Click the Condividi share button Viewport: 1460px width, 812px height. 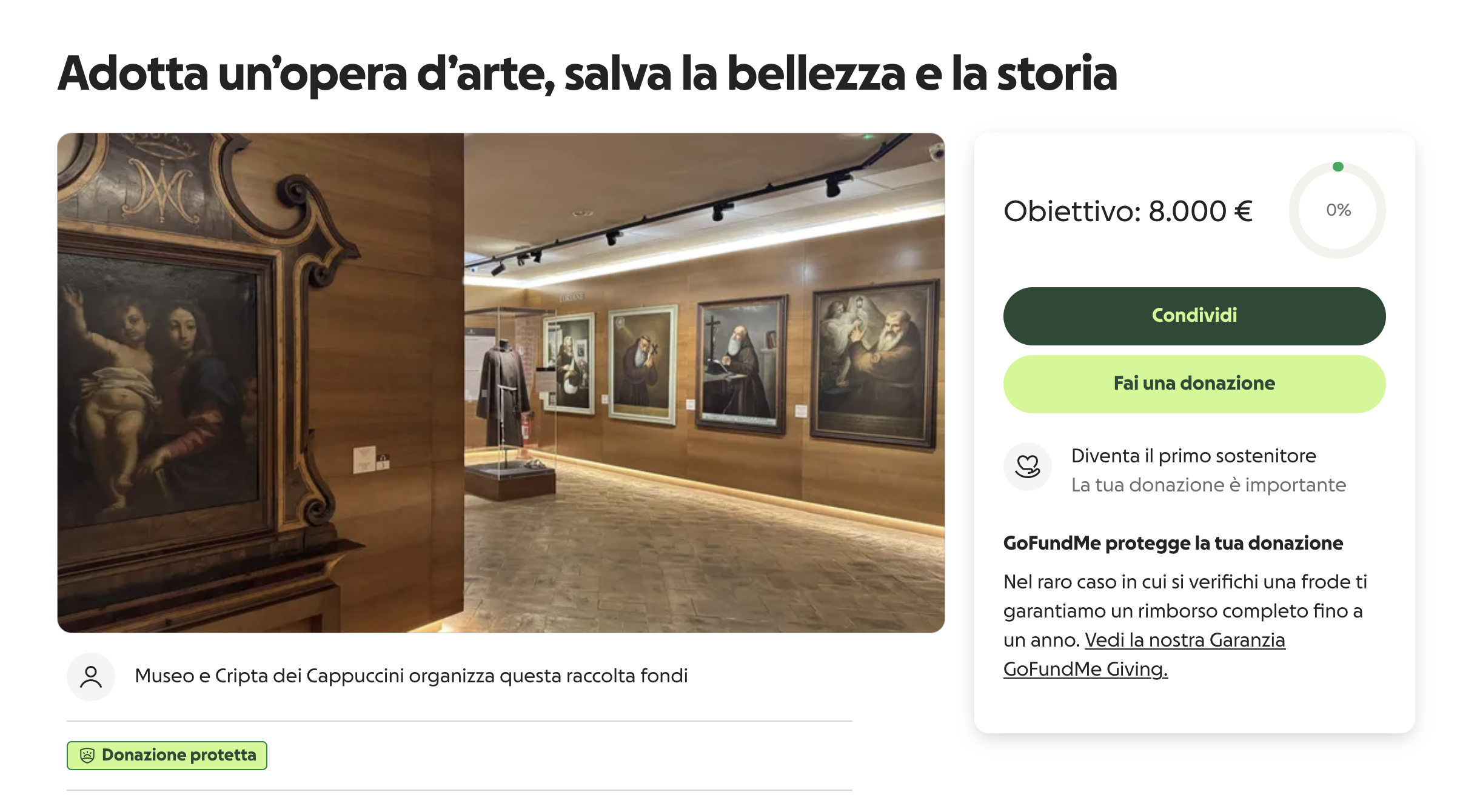(x=1194, y=316)
